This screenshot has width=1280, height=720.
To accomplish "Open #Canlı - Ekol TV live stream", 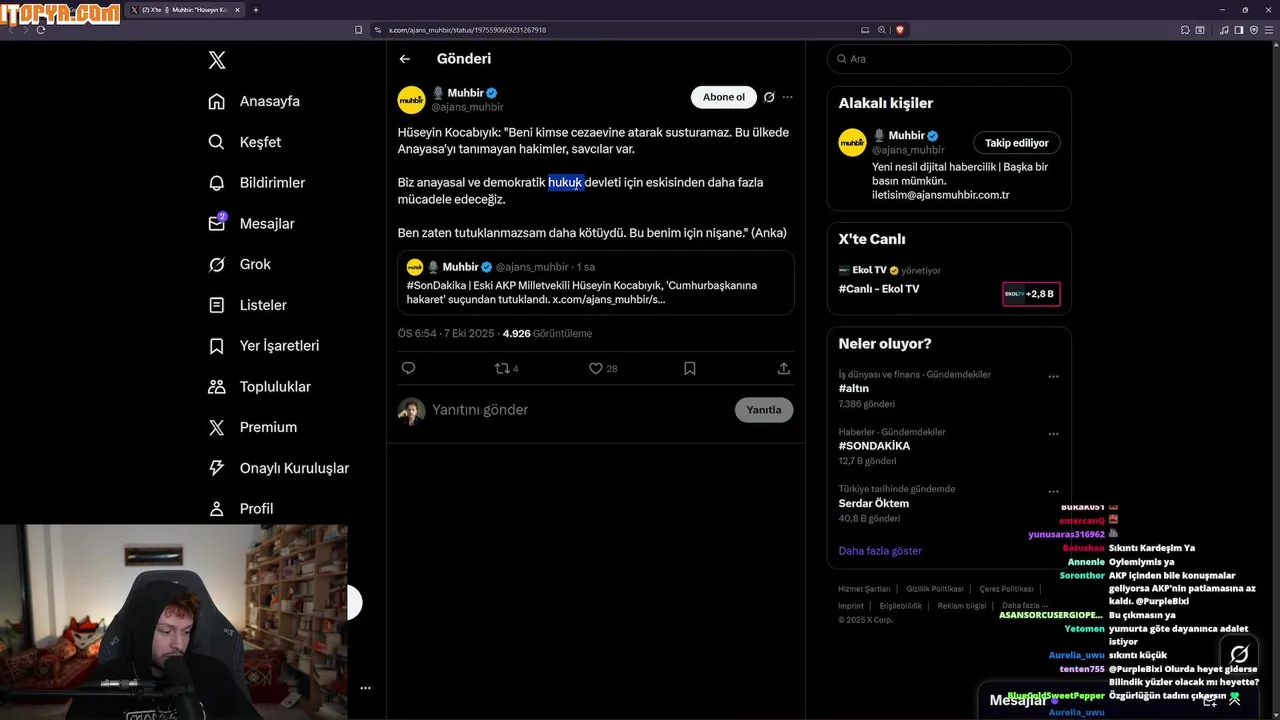I will (879, 289).
